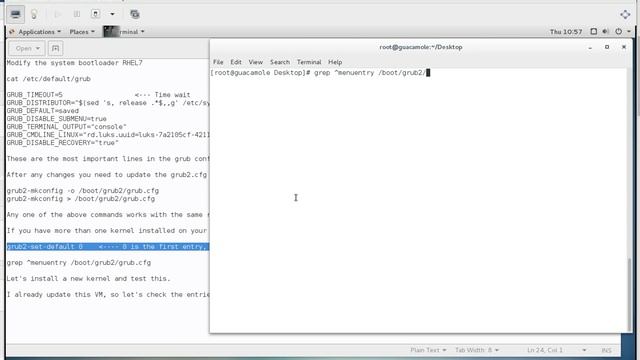
Task: Open the terminal Edit menu
Action: pos(236,62)
